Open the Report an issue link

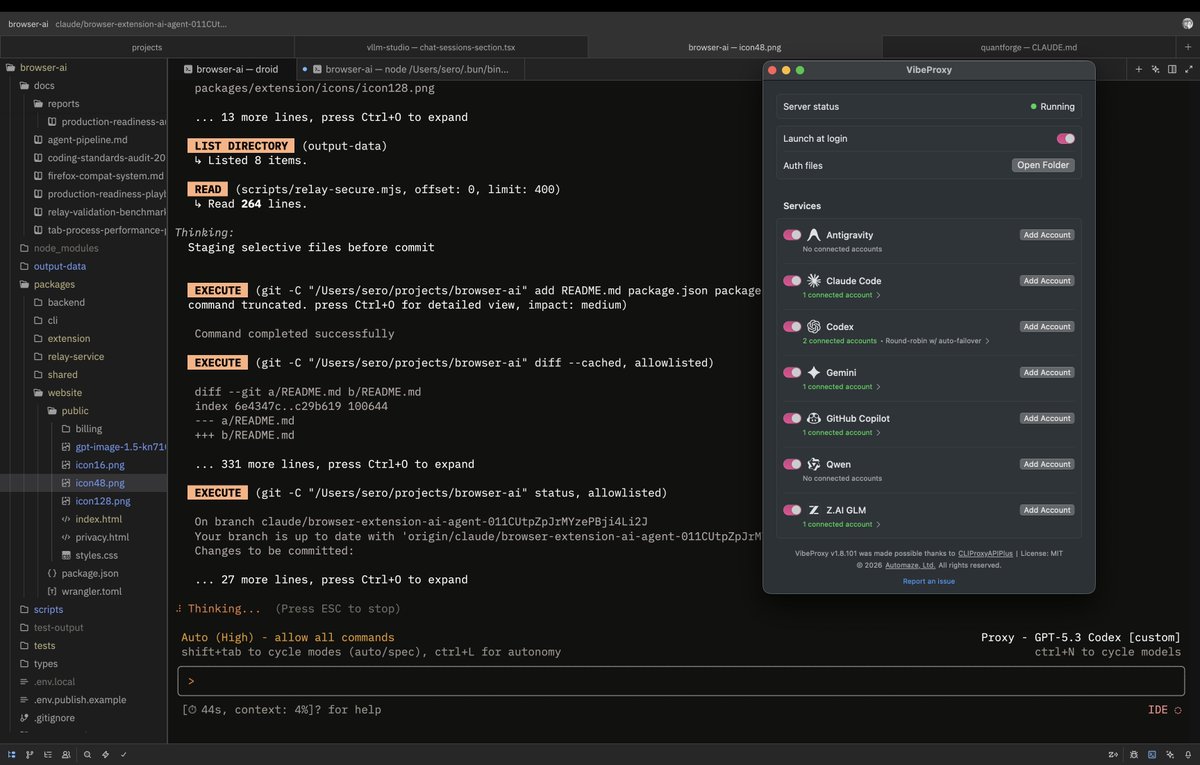(929, 581)
